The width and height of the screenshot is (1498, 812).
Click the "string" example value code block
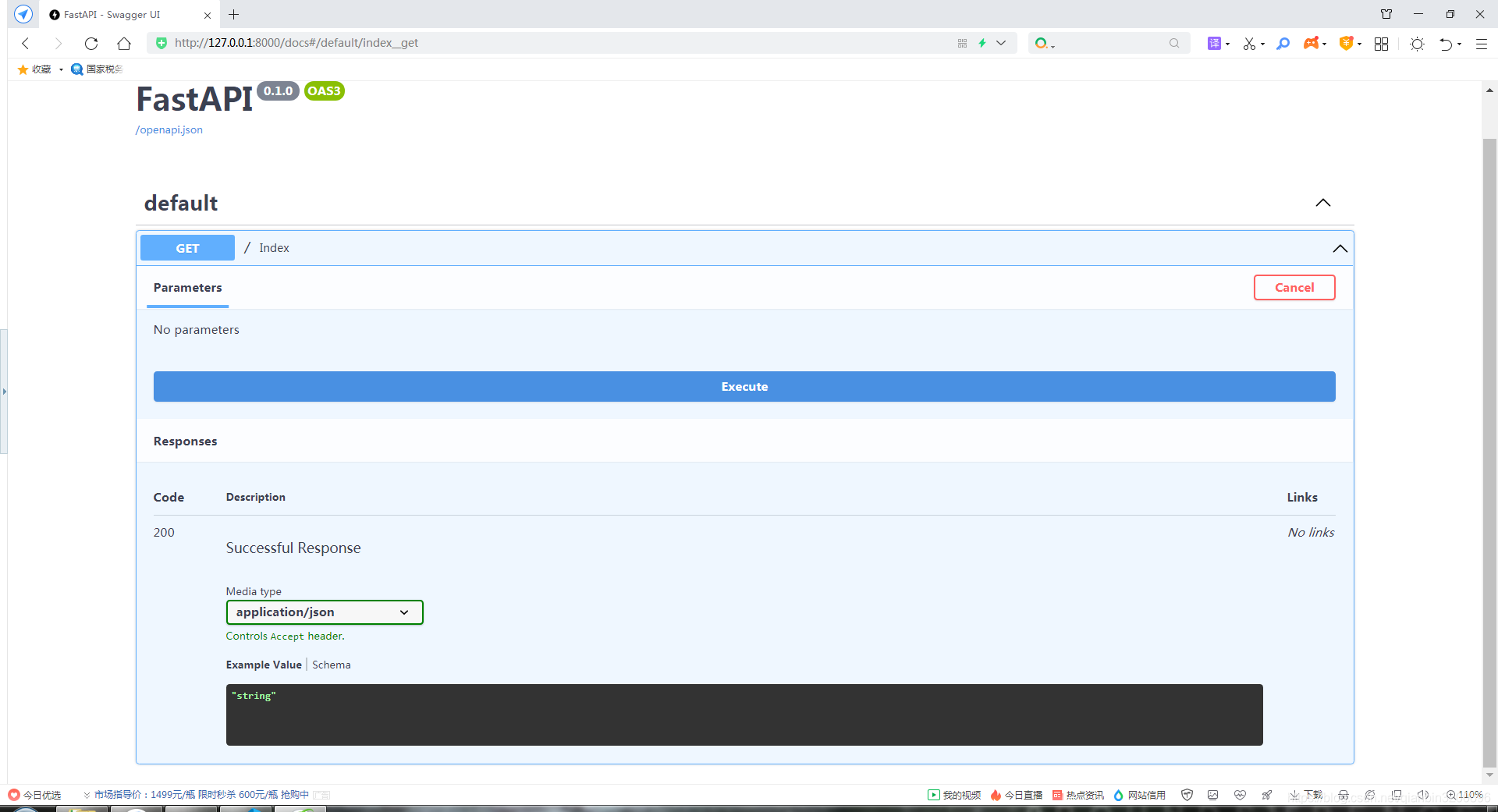744,715
